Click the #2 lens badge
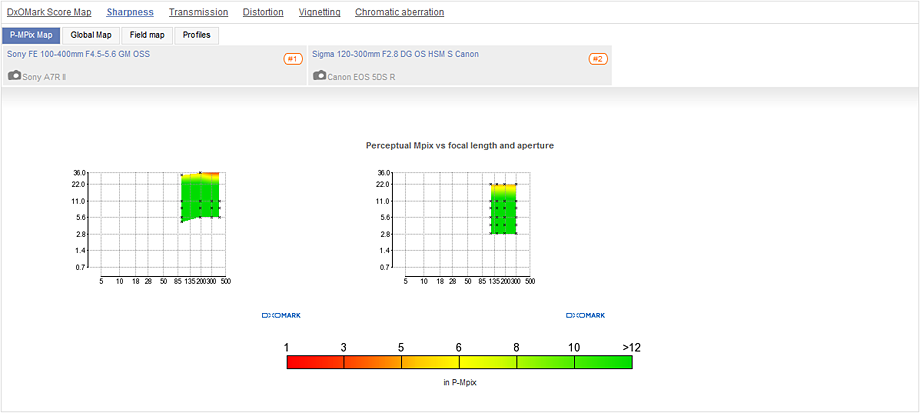Viewport: 920px width, 413px height. [x=598, y=59]
